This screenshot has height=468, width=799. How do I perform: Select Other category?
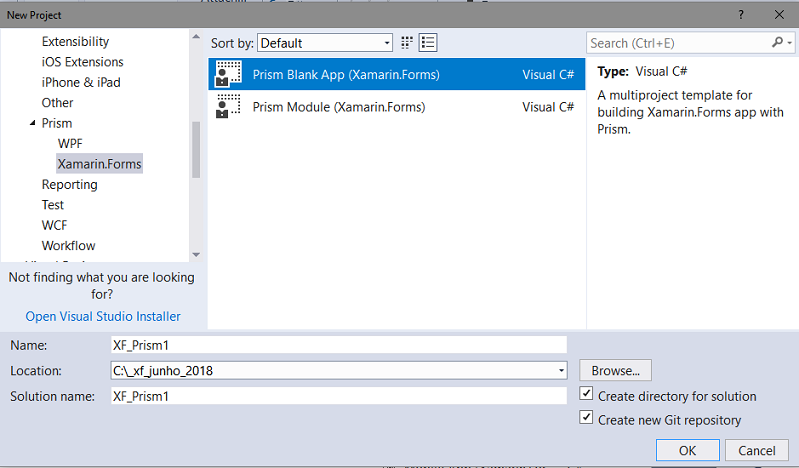58,102
